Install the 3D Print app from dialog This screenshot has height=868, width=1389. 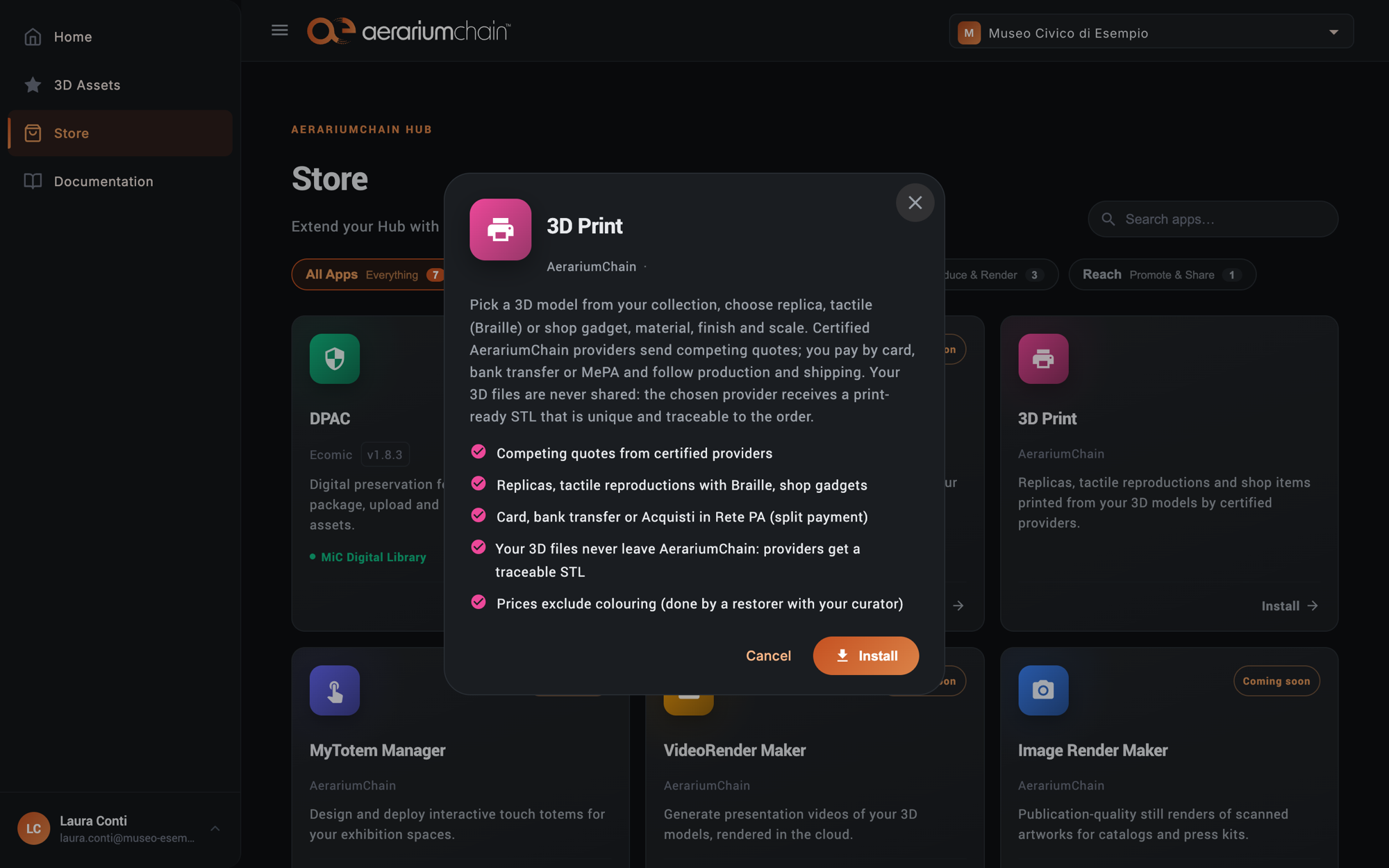865,656
